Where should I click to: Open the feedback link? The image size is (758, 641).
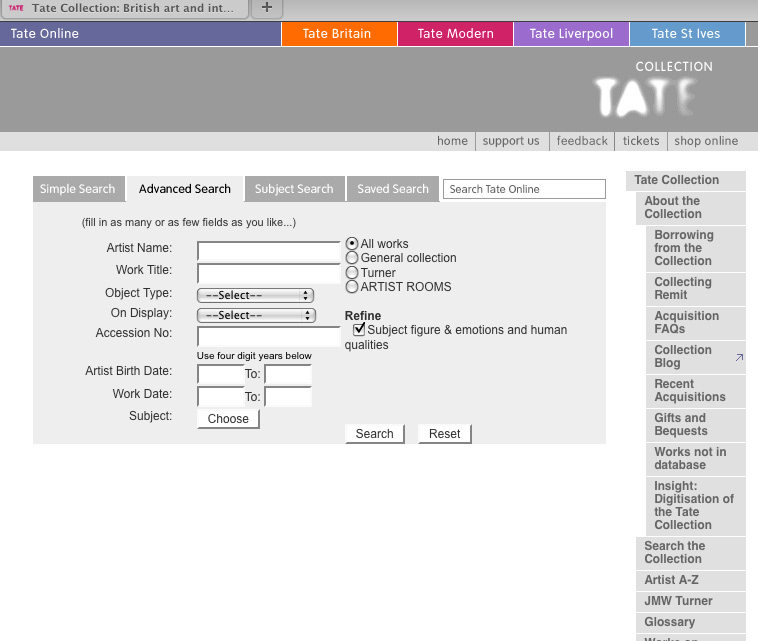(582, 141)
